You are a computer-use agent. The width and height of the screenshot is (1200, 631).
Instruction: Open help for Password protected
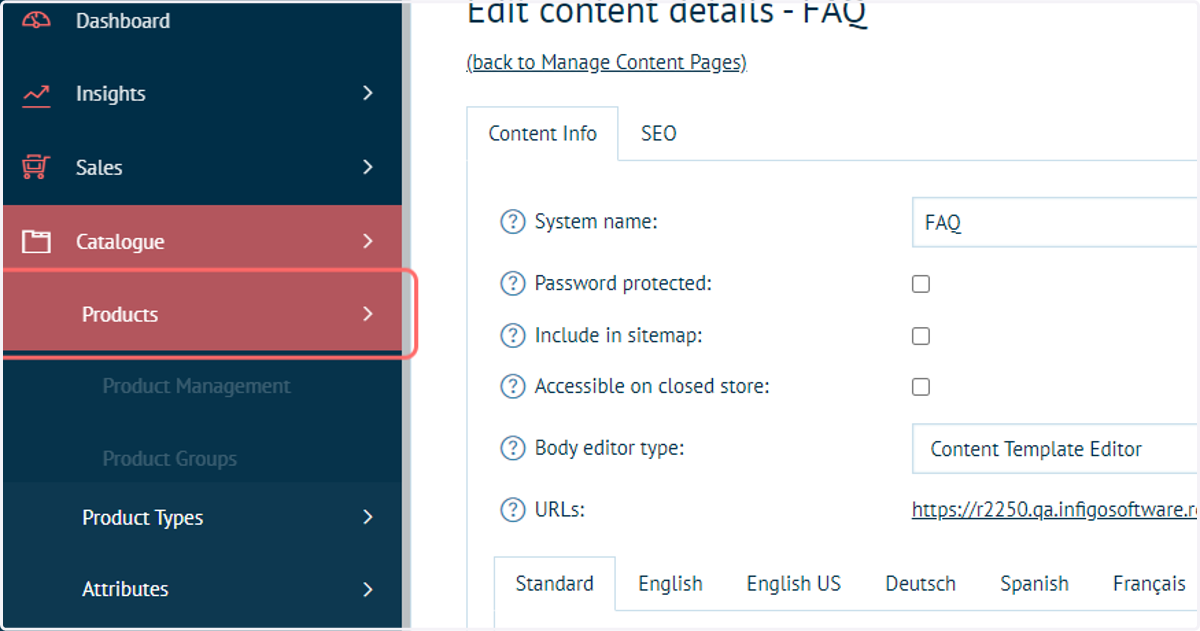click(x=512, y=283)
